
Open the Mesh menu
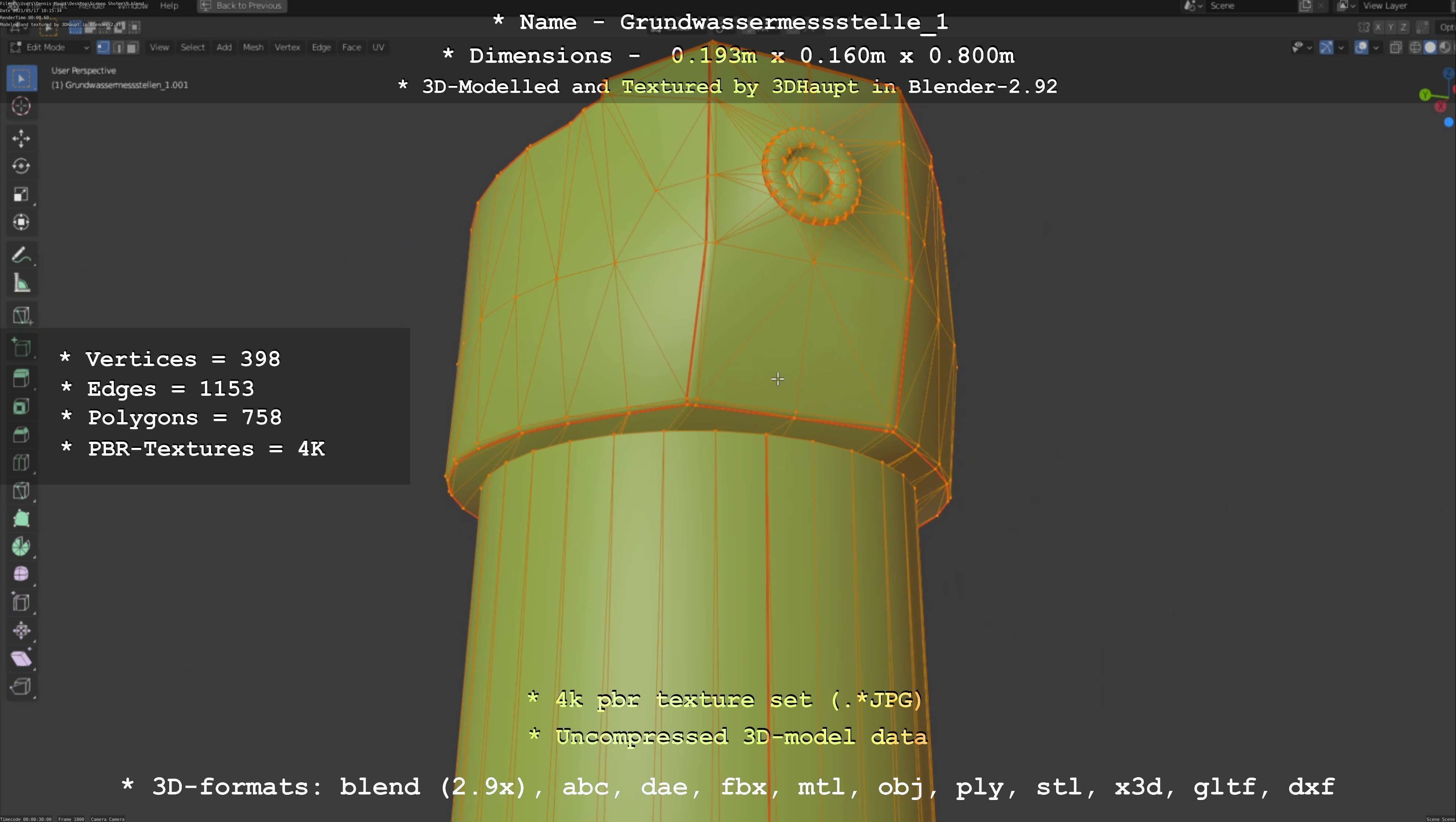pos(253,47)
